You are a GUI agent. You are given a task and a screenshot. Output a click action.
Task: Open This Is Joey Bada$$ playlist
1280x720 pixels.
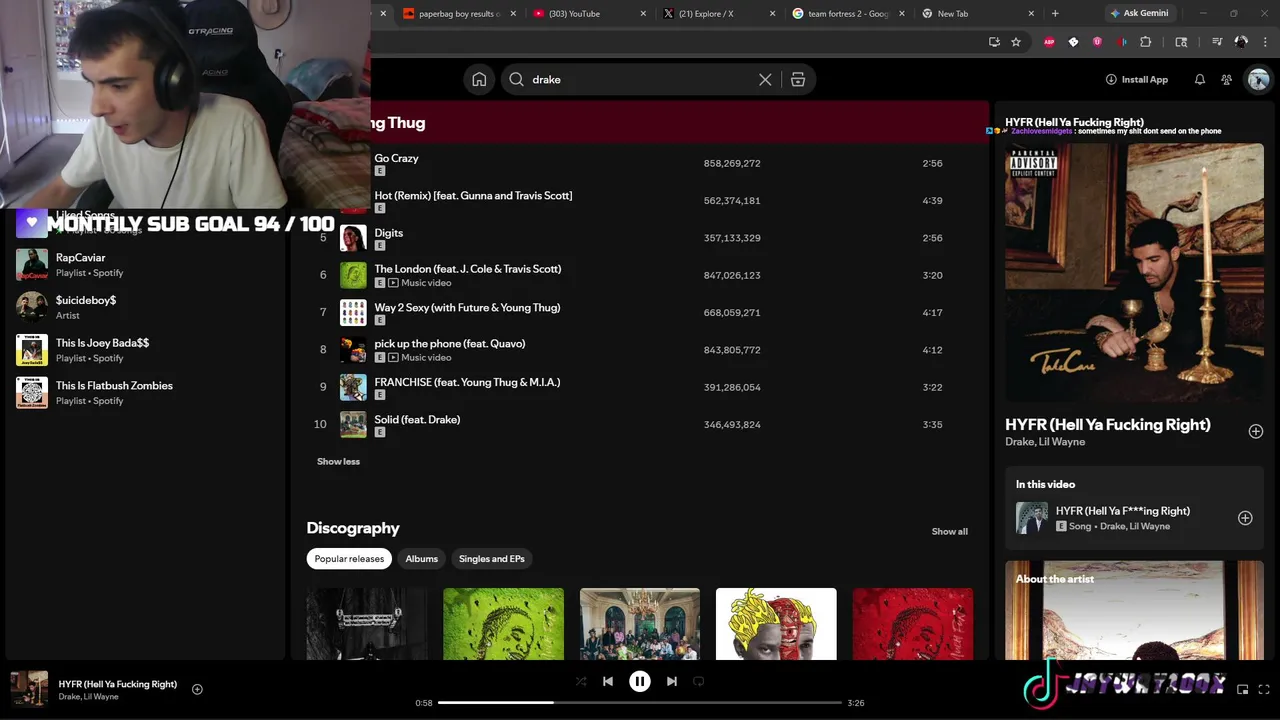pos(145,350)
